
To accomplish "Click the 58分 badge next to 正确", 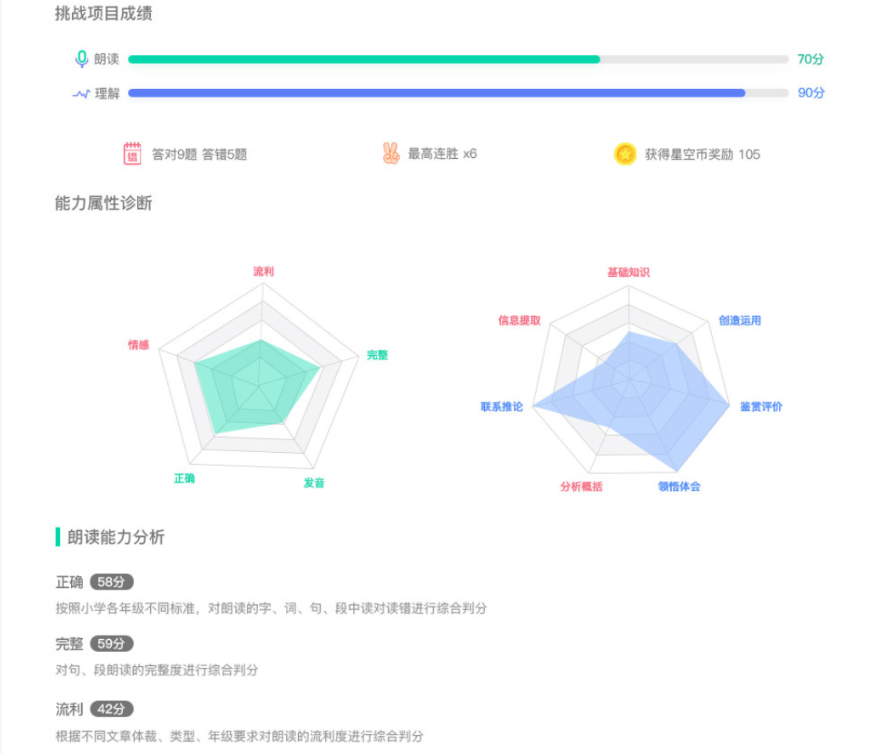I will point(112,582).
